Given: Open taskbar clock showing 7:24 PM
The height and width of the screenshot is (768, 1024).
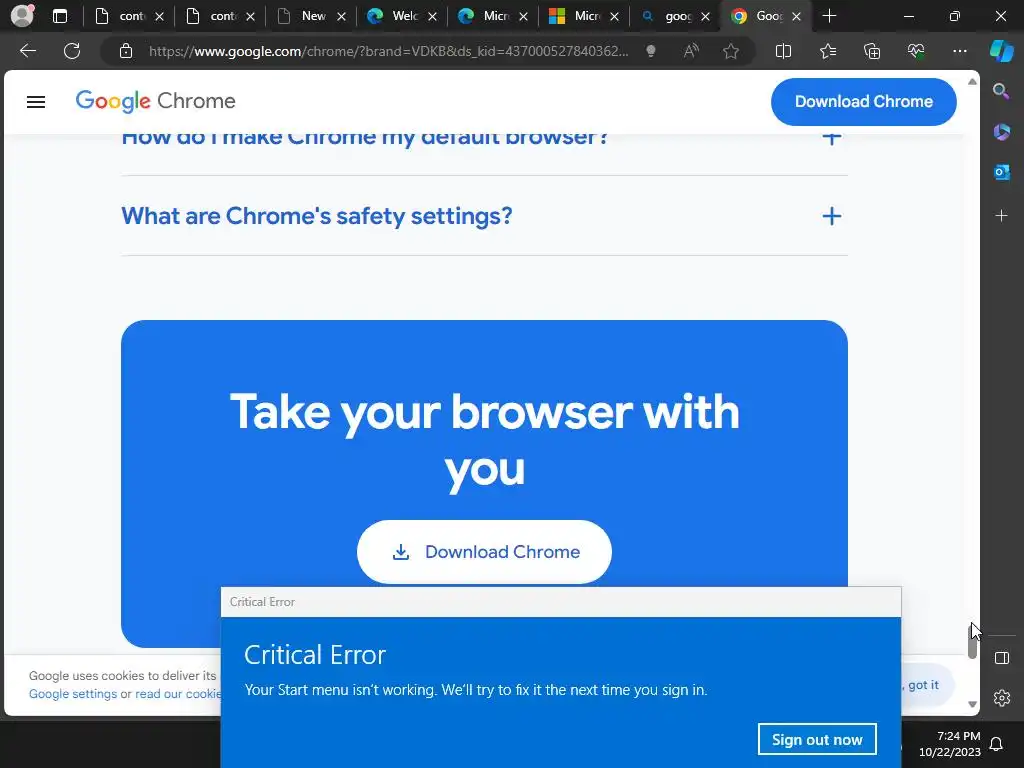Looking at the screenshot, I should point(950,744).
